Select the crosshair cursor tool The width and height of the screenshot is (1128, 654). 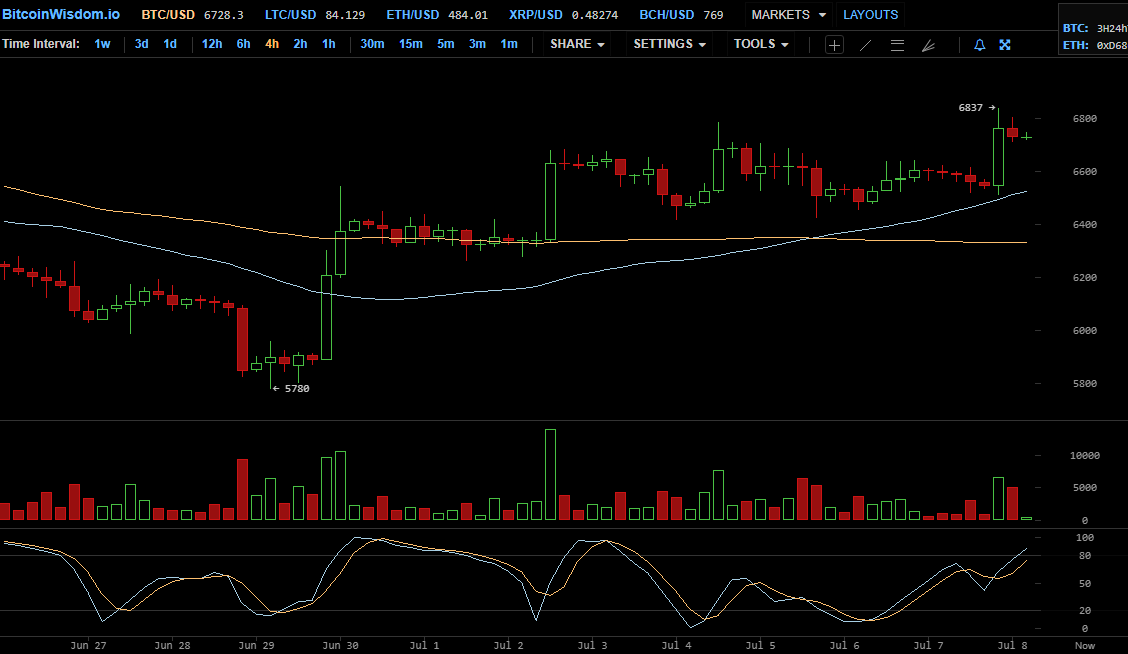tap(835, 44)
